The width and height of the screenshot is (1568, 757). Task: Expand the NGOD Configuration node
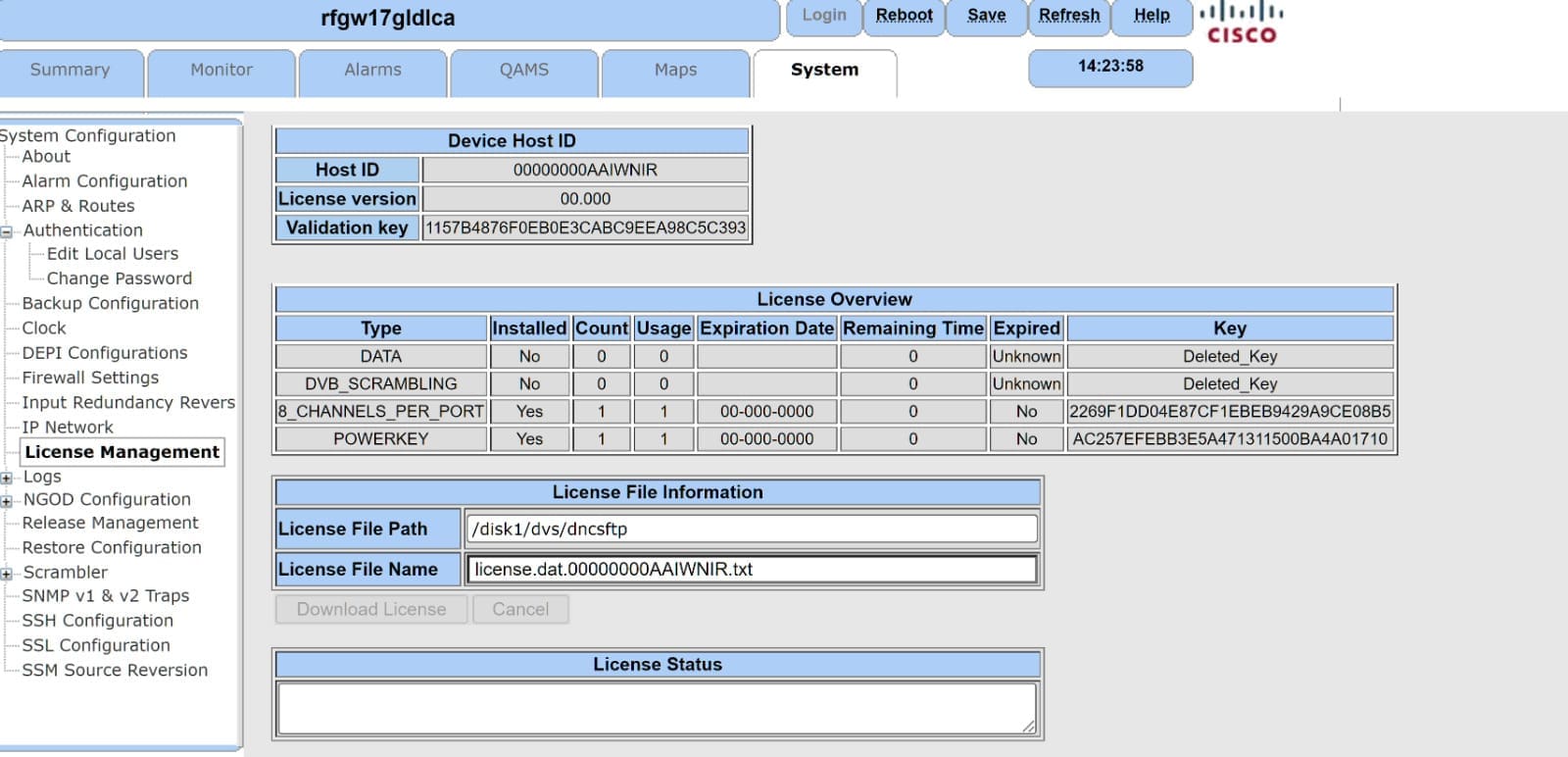tap(7, 501)
